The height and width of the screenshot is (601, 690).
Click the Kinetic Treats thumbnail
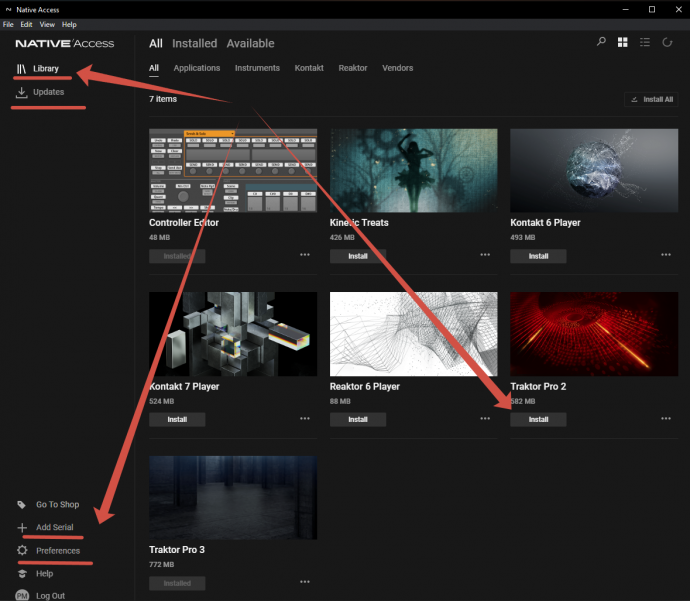click(x=414, y=171)
